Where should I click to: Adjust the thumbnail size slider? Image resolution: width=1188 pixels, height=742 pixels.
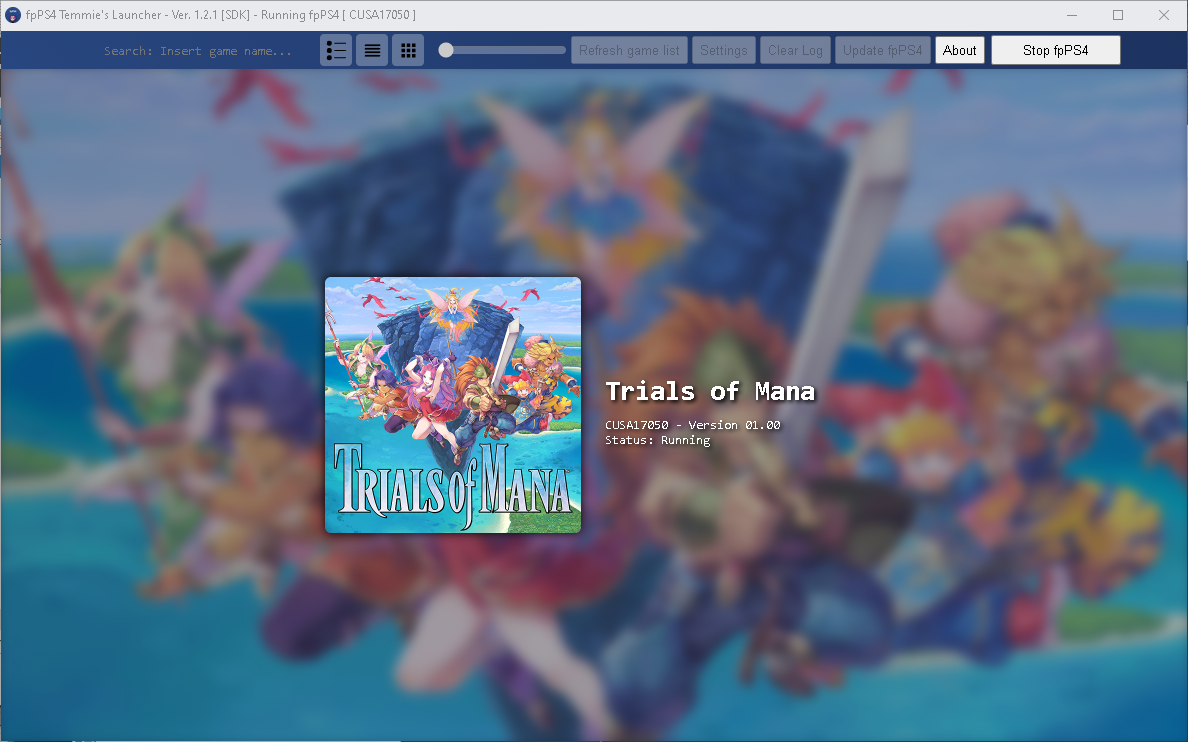[446, 49]
